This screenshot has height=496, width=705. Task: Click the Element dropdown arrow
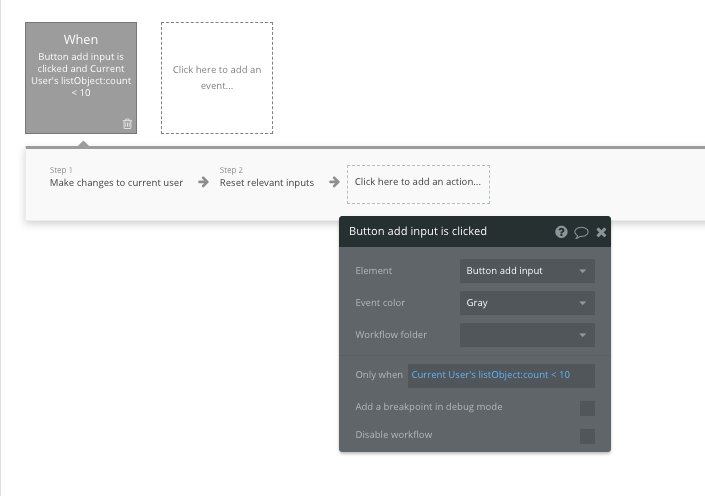coord(582,271)
